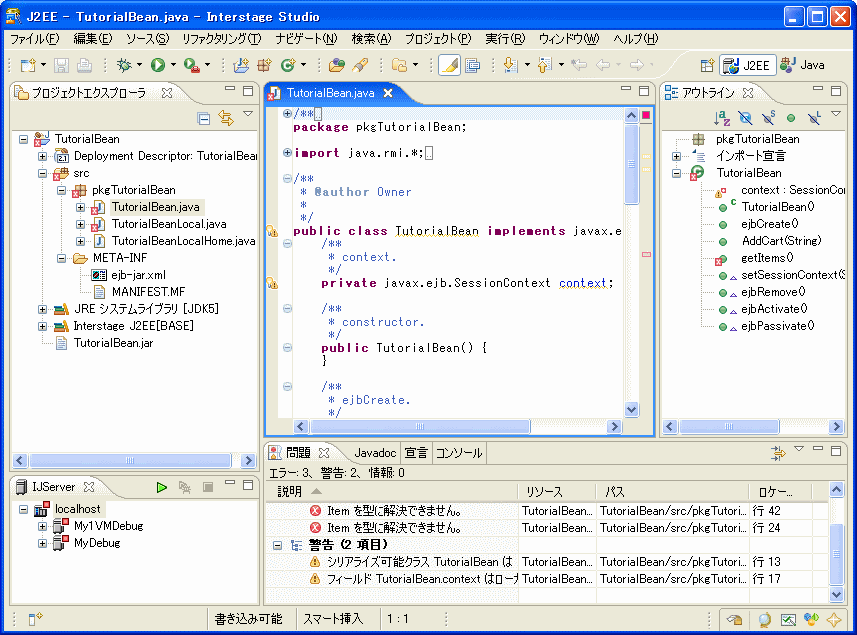Launch External Tools with the toolbox icon
Viewport: 857px width, 635px height.
[x=191, y=66]
